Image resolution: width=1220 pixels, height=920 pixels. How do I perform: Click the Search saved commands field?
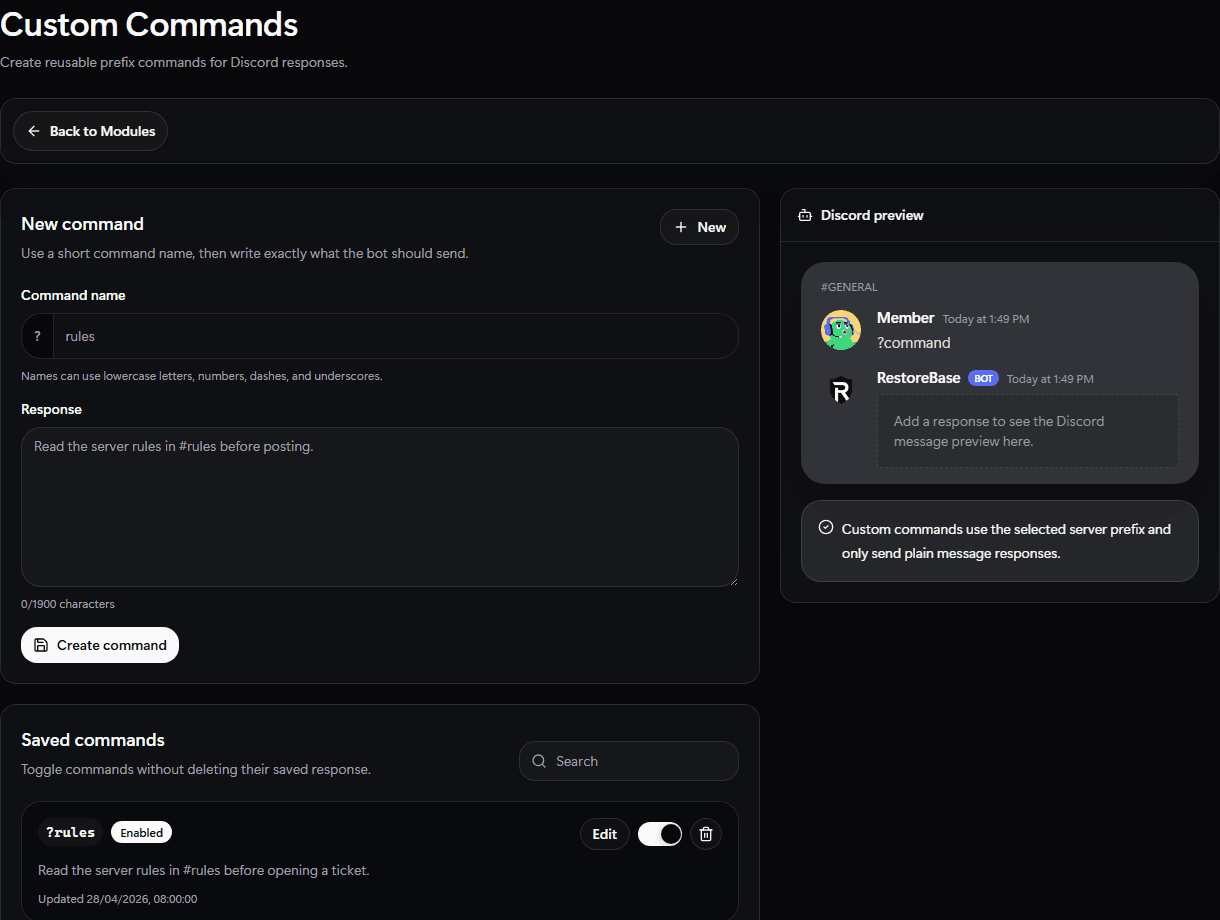(629, 761)
